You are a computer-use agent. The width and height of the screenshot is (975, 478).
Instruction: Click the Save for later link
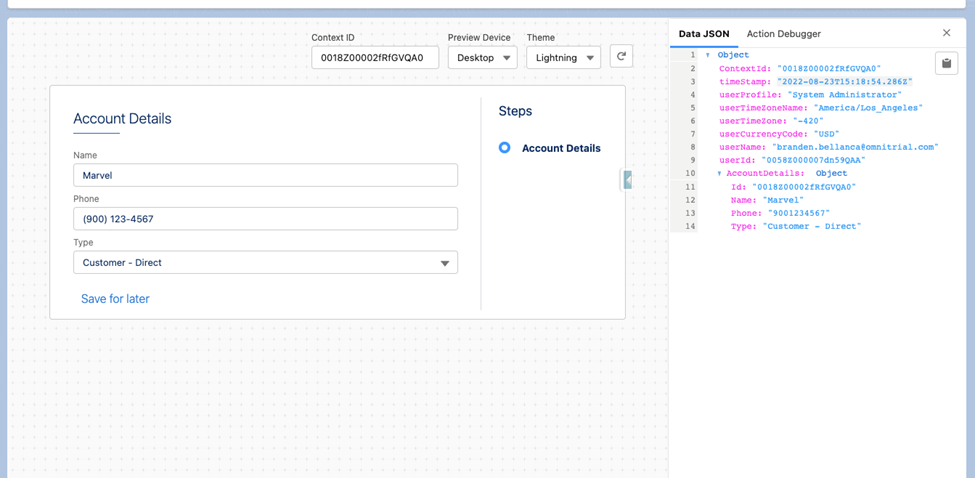[x=115, y=299]
